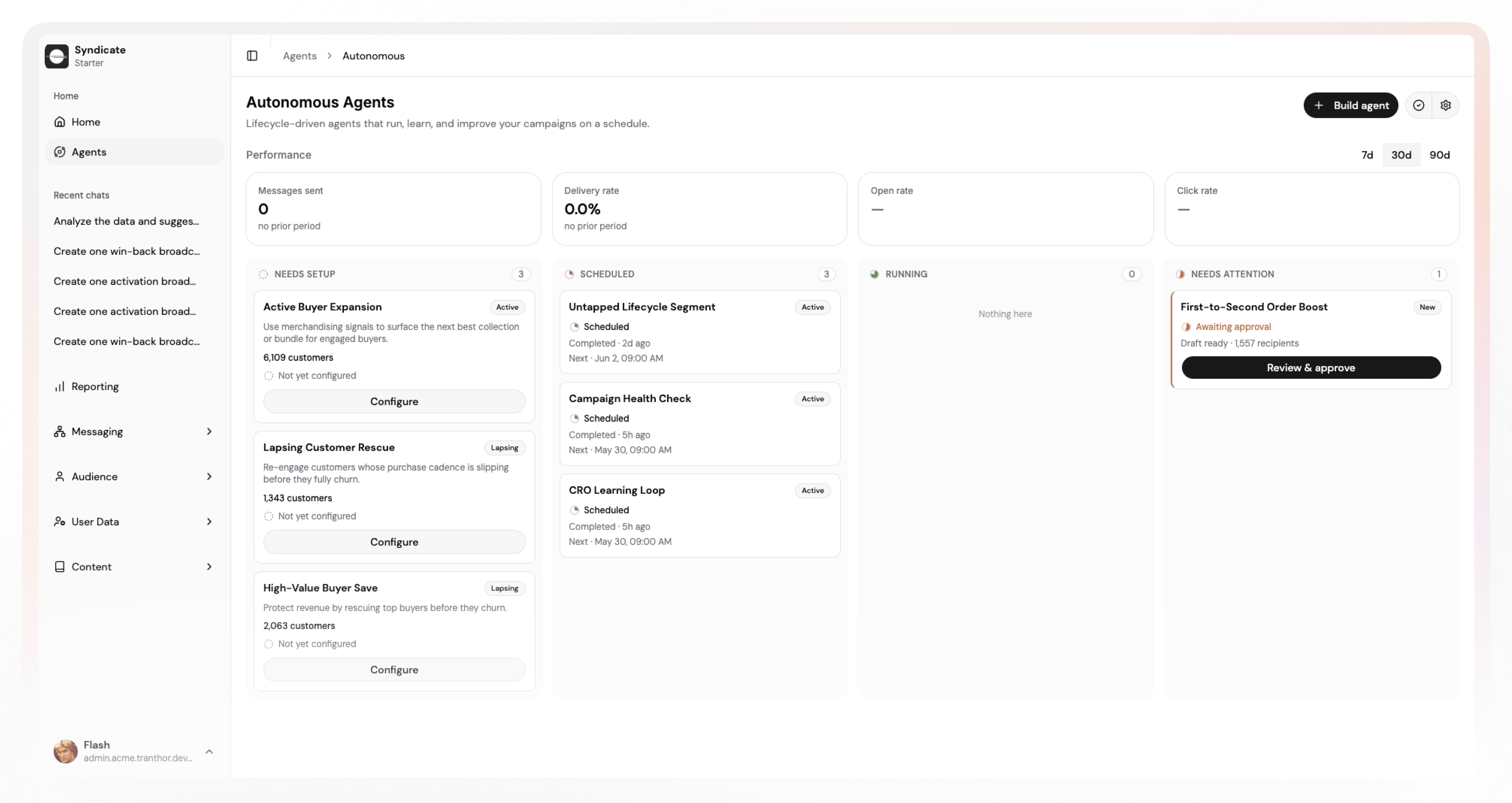Expand the Messaging menu chevron
The image size is (1512, 803).
pyautogui.click(x=209, y=431)
